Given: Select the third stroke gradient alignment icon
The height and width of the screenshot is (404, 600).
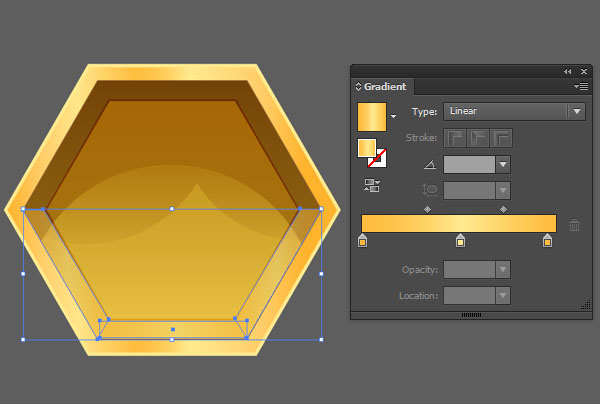Looking at the screenshot, I should [501, 138].
